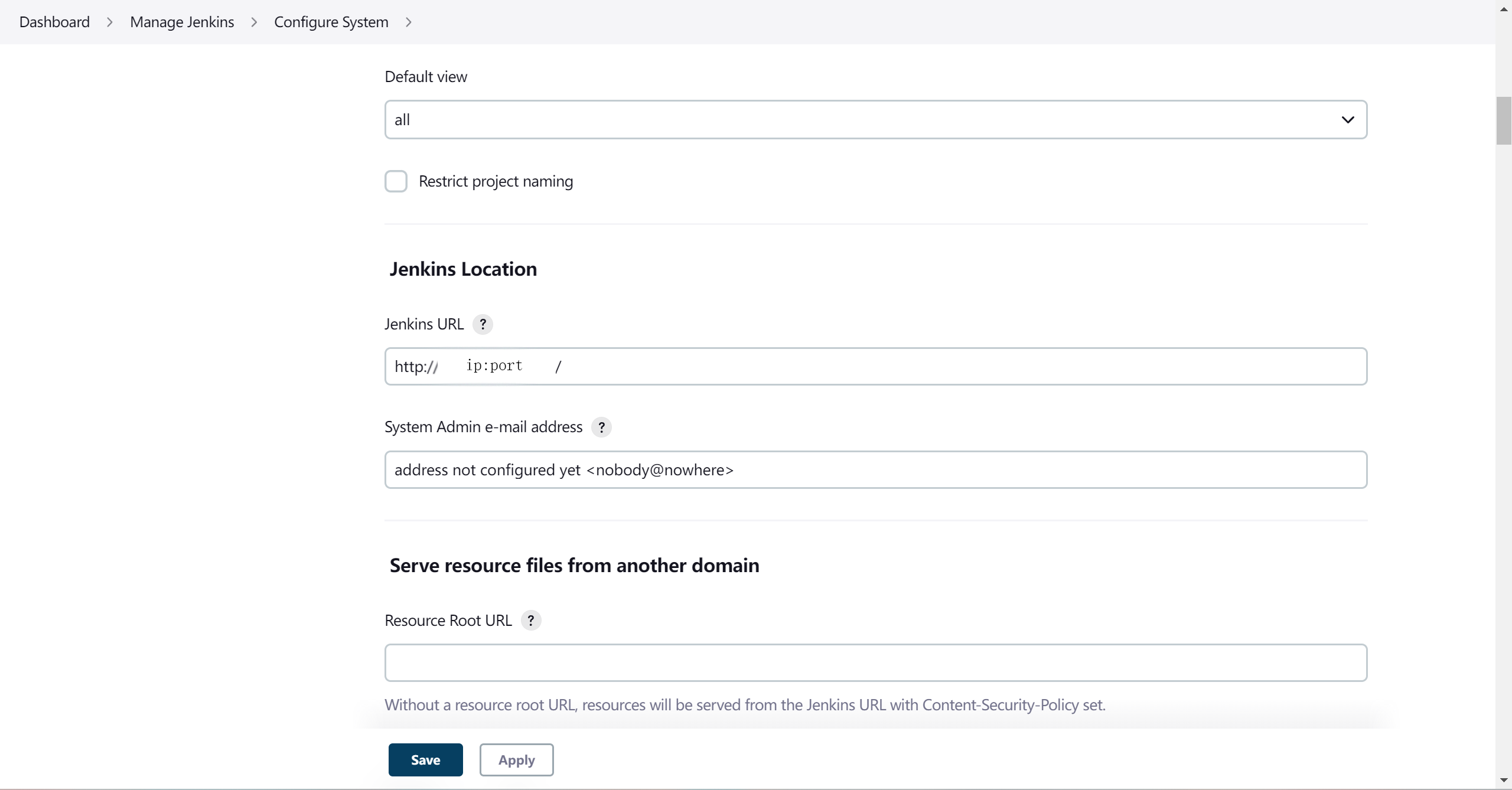The image size is (1512, 790).
Task: Click scrollbar up arrow
Action: (x=1504, y=9)
